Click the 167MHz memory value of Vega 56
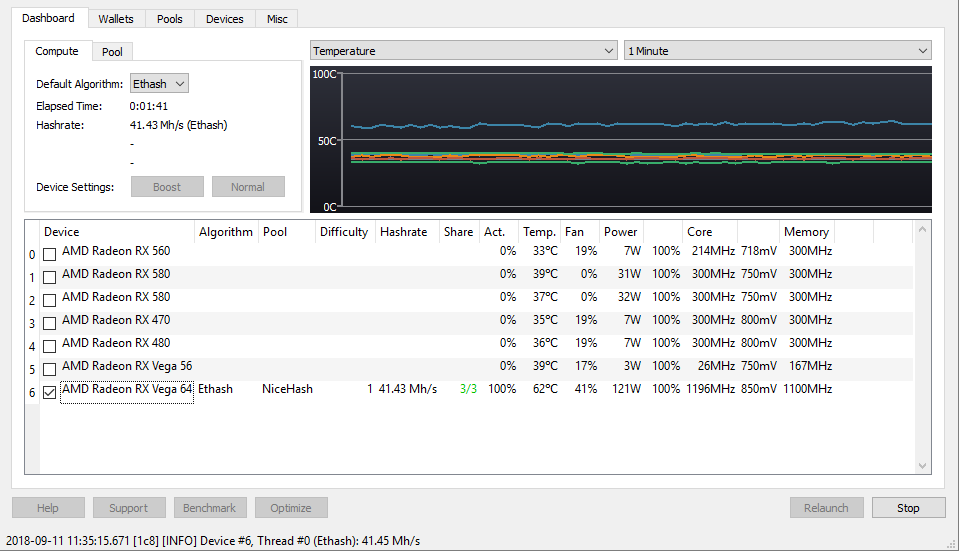Screen dimensions: 959x551 point(810,366)
